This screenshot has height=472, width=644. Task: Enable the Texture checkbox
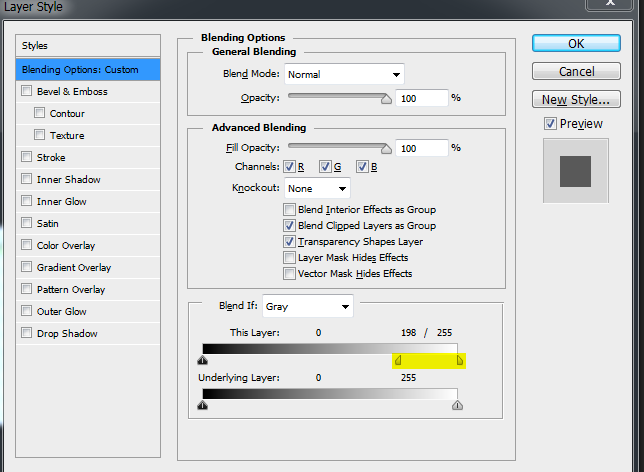39,135
